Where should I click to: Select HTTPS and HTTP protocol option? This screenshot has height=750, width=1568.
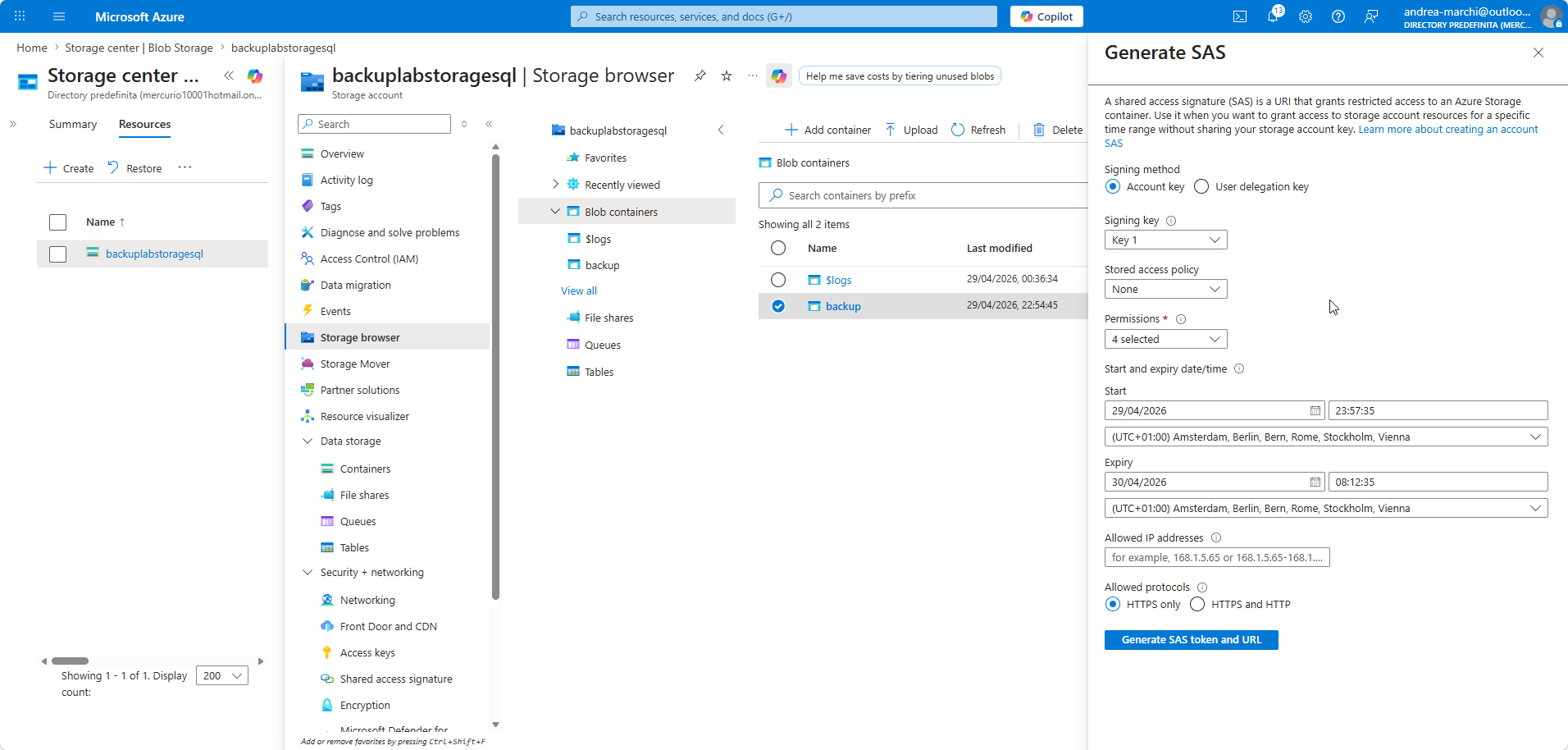[1198, 605]
